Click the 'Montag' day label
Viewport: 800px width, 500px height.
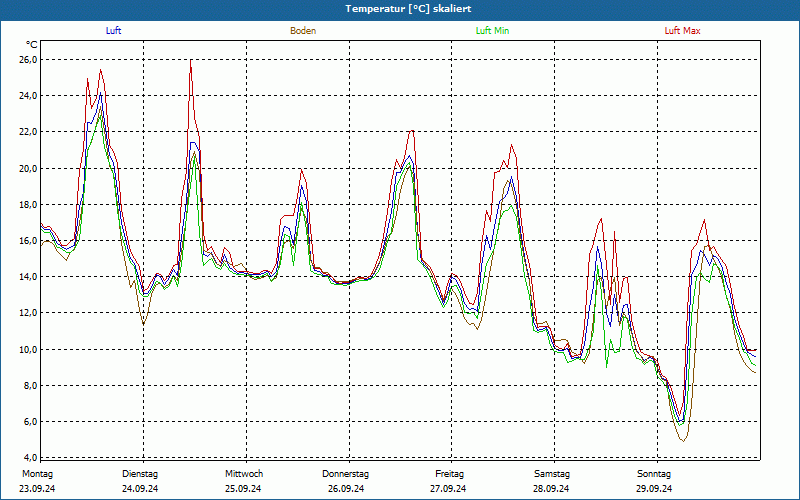37,474
